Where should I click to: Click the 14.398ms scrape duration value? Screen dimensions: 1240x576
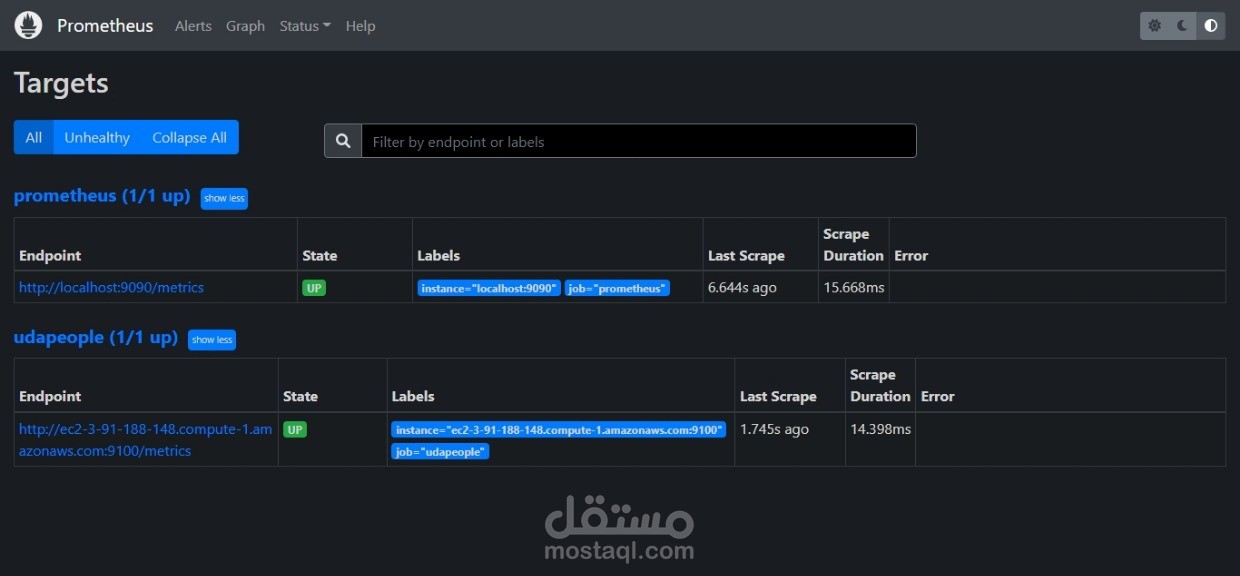[x=880, y=429]
